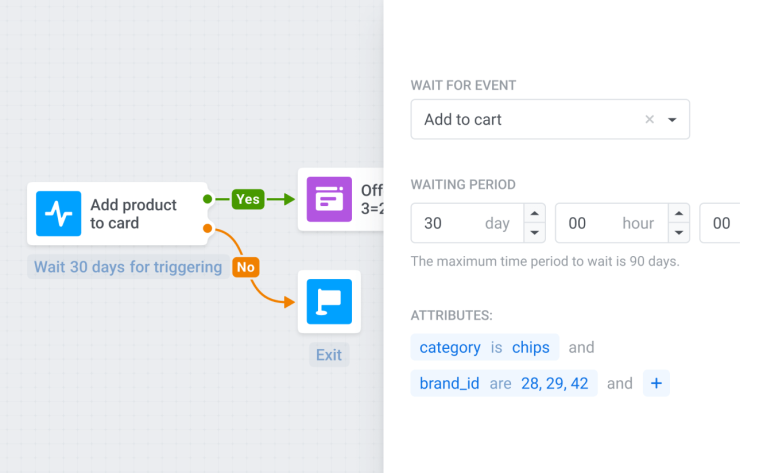Edit the brand_id are 28, 29, 42 attribute
The width and height of the screenshot is (767, 473).
(x=503, y=383)
